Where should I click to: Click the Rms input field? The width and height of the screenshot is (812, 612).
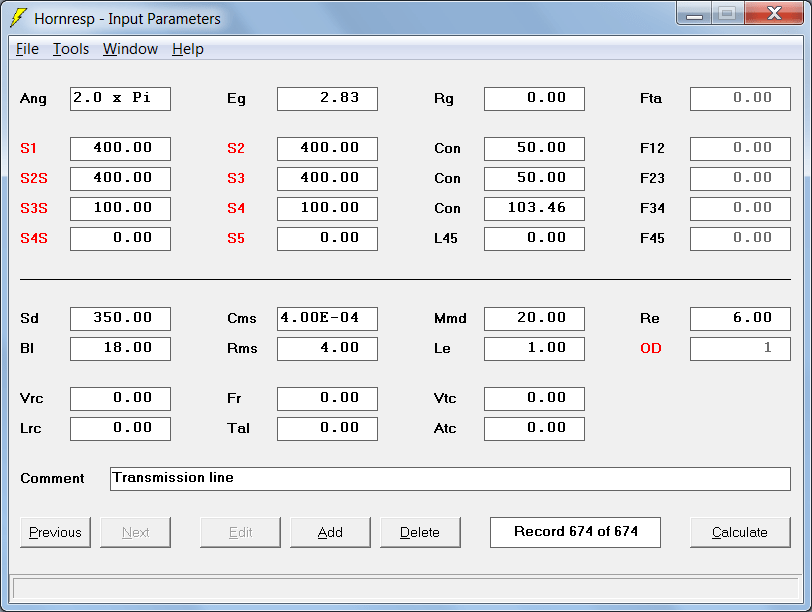pyautogui.click(x=327, y=349)
